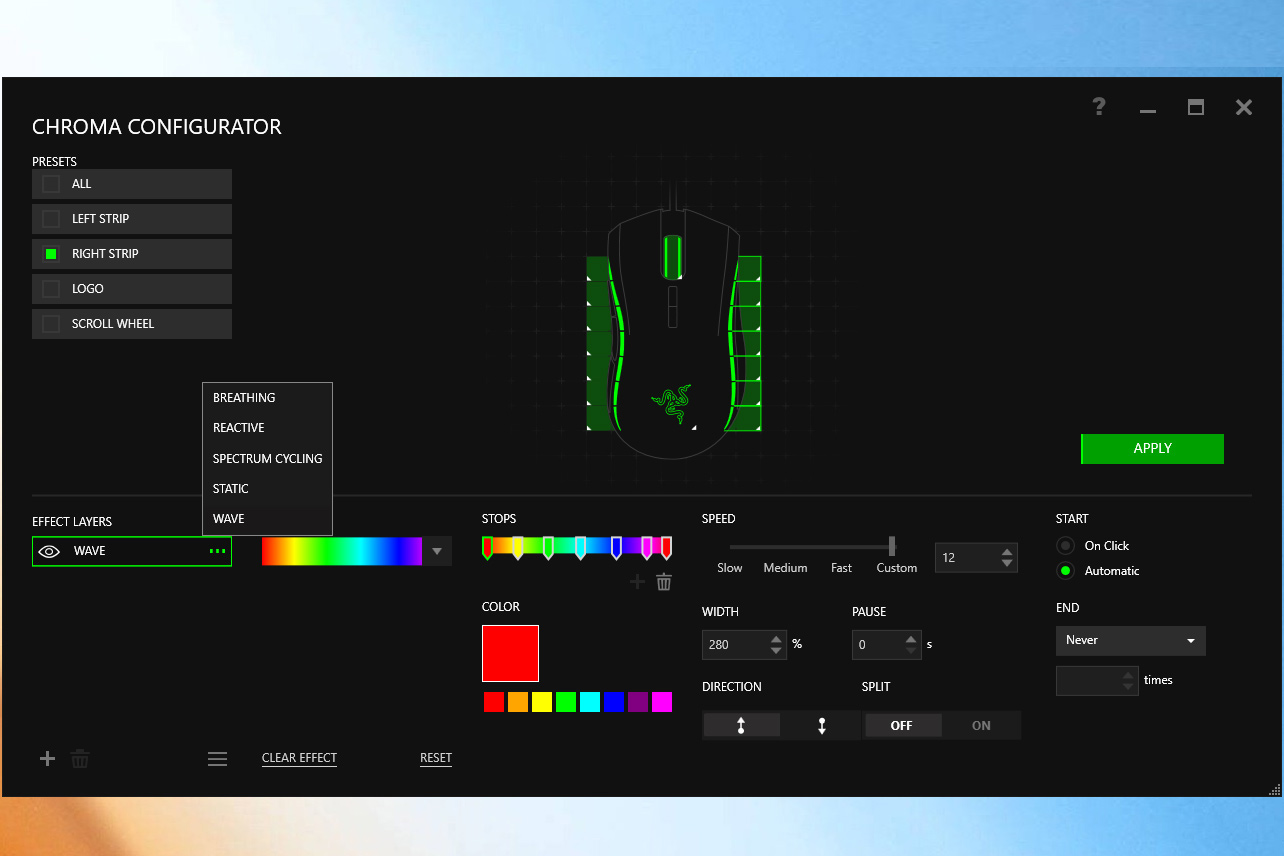
Task: Open the END Never dropdown
Action: coord(1131,641)
